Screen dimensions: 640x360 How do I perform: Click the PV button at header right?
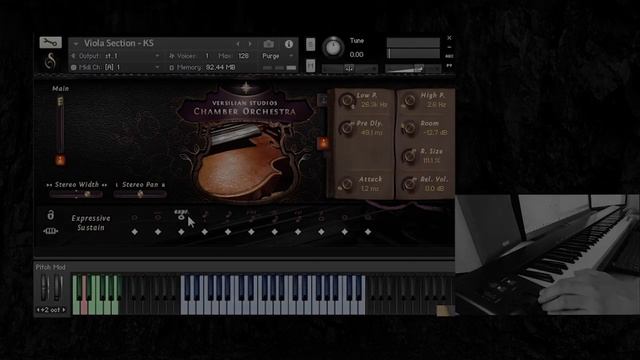[x=449, y=65]
